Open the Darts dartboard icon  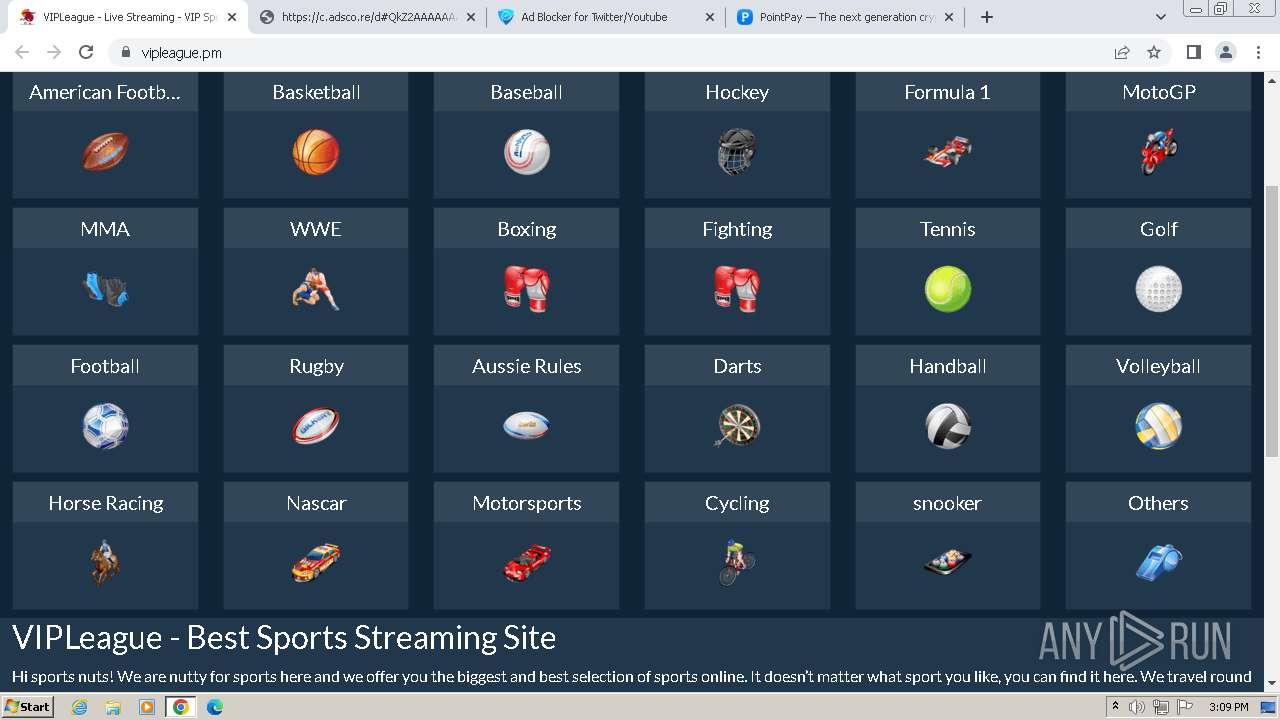(x=737, y=426)
